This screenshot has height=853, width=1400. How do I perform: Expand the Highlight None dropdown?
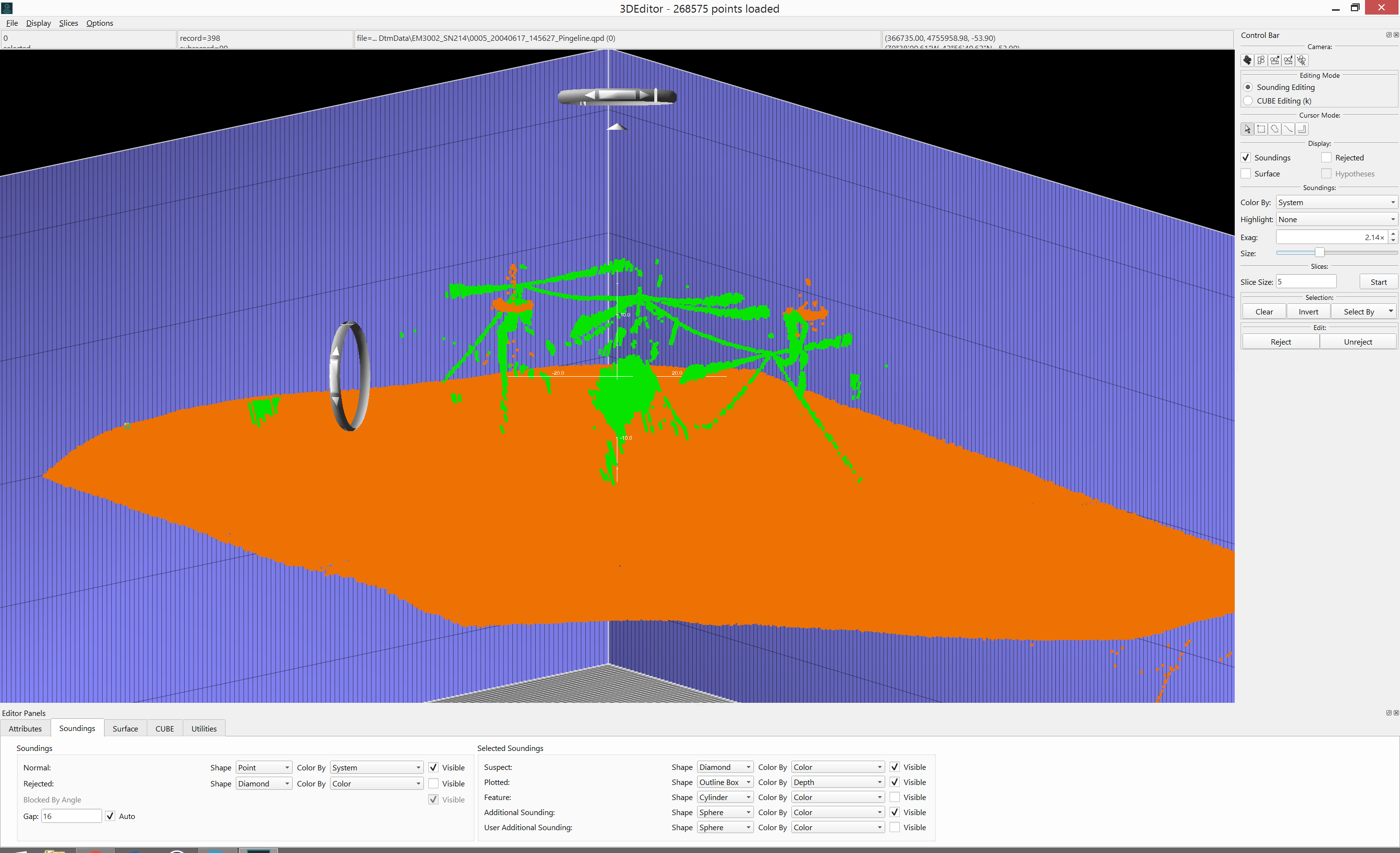click(x=1336, y=220)
